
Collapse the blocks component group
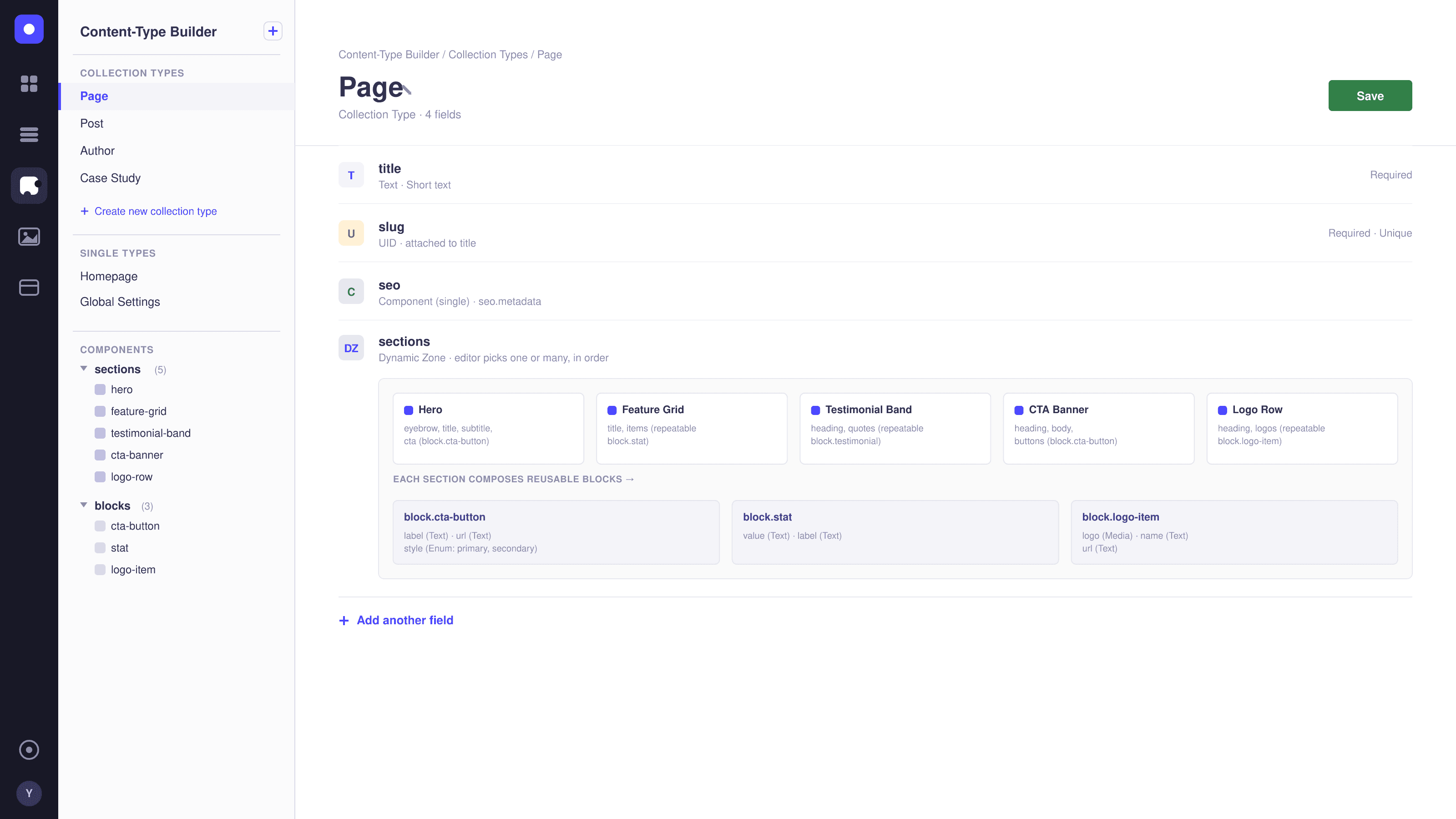pyautogui.click(x=84, y=506)
